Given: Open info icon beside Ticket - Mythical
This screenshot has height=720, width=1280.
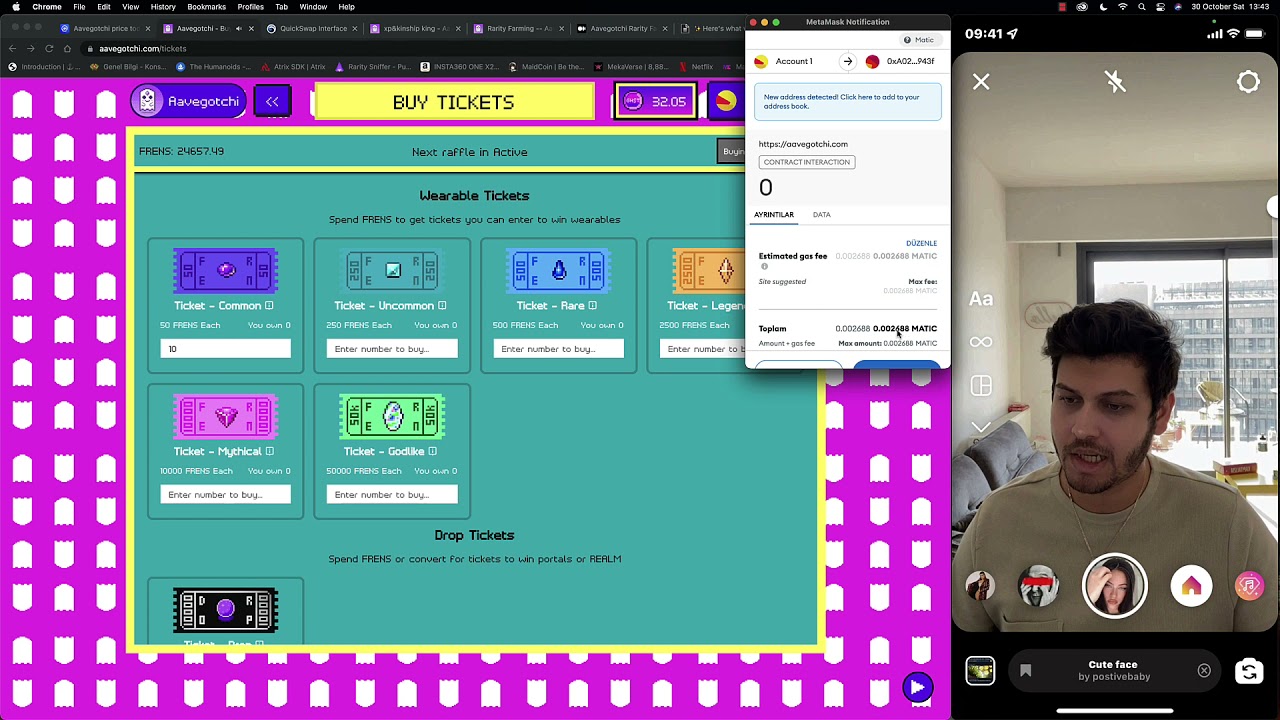Looking at the screenshot, I should coord(269,452).
